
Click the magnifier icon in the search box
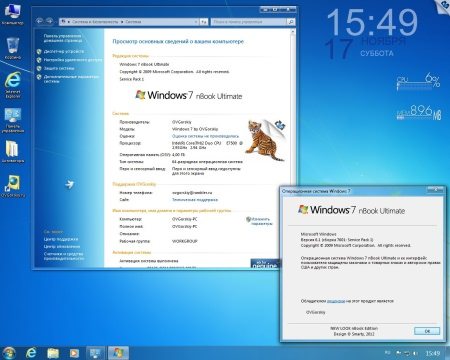coord(291,22)
